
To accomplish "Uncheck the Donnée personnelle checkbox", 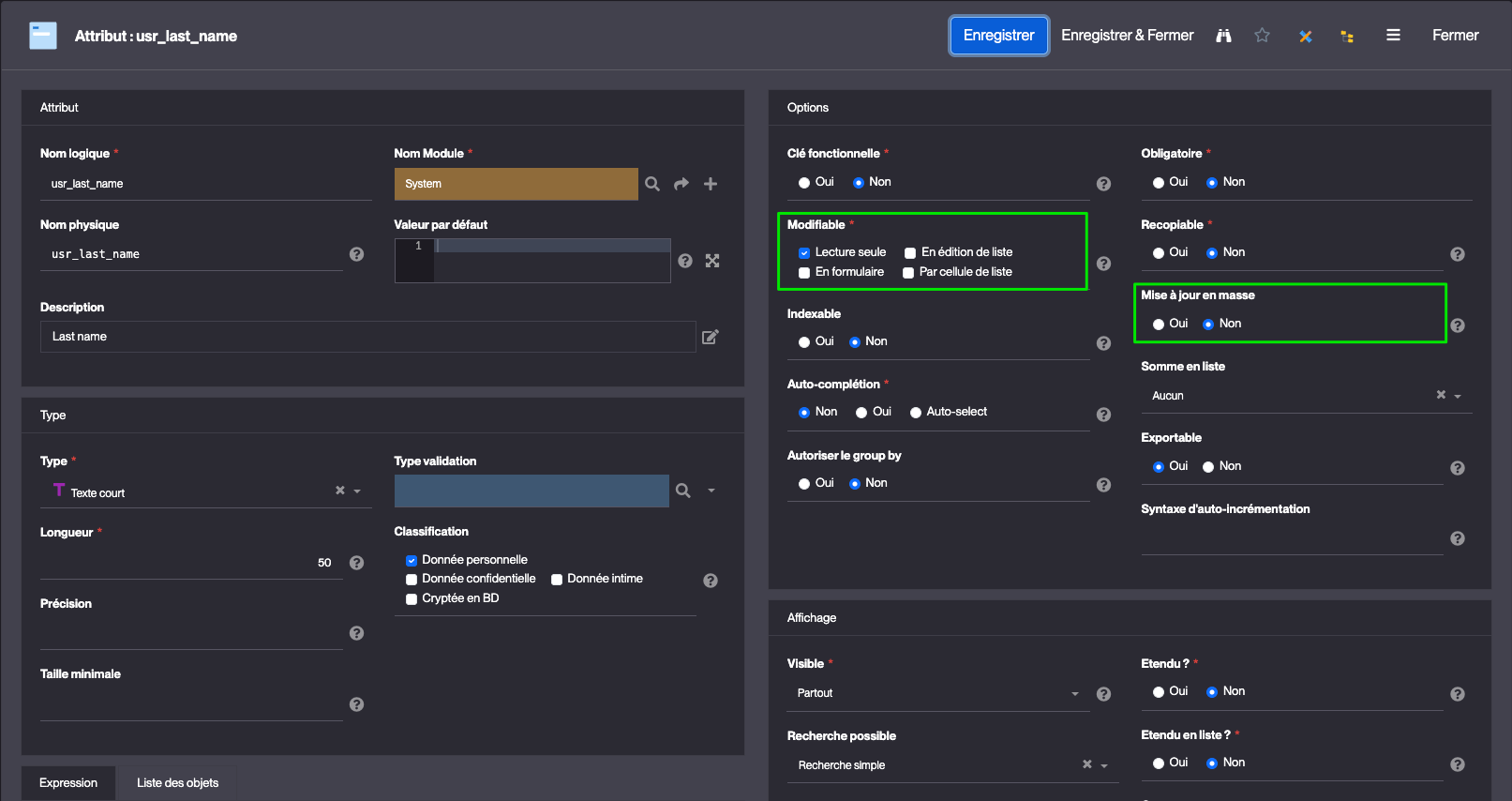I will [412, 561].
